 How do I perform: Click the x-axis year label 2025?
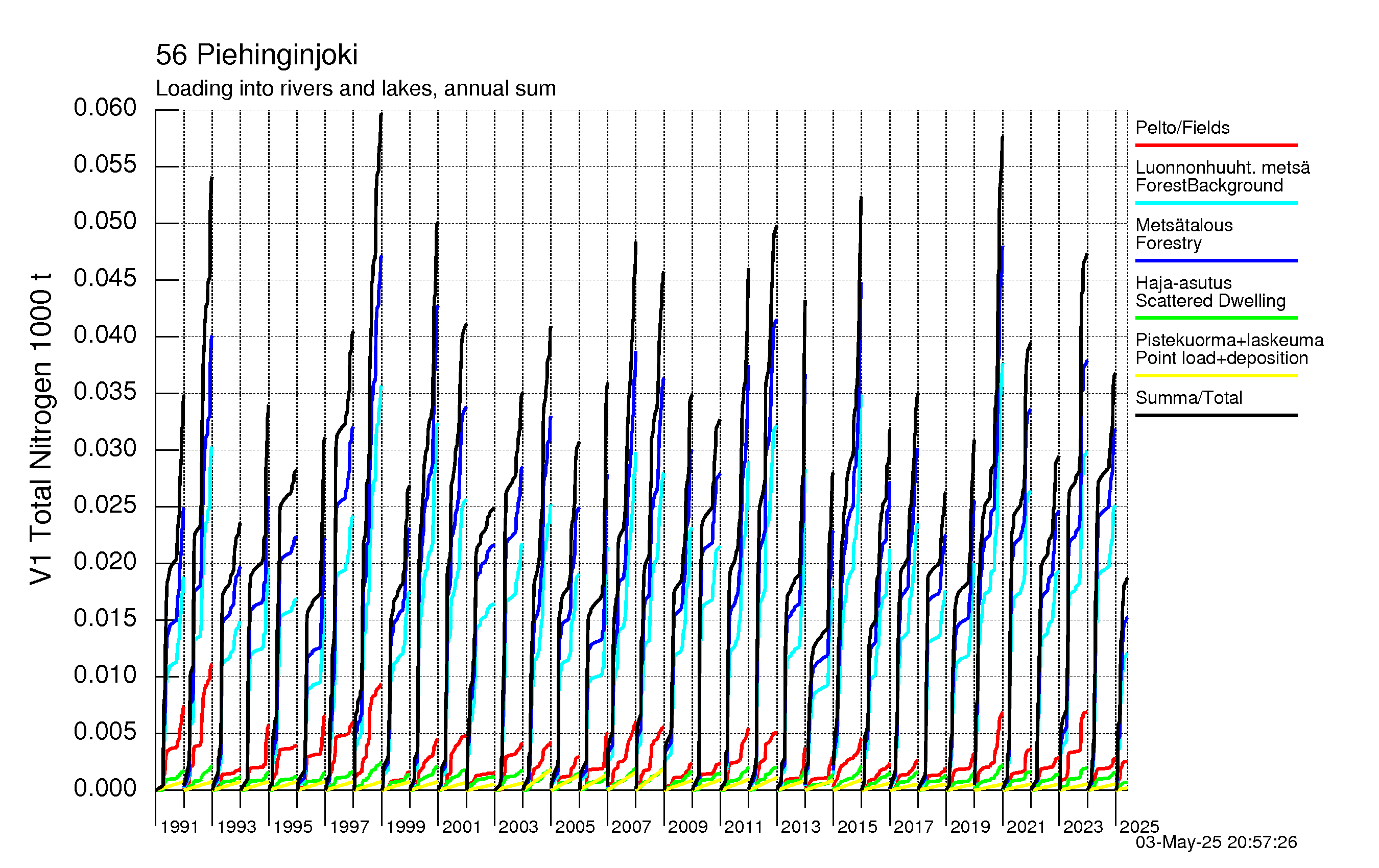[1139, 827]
